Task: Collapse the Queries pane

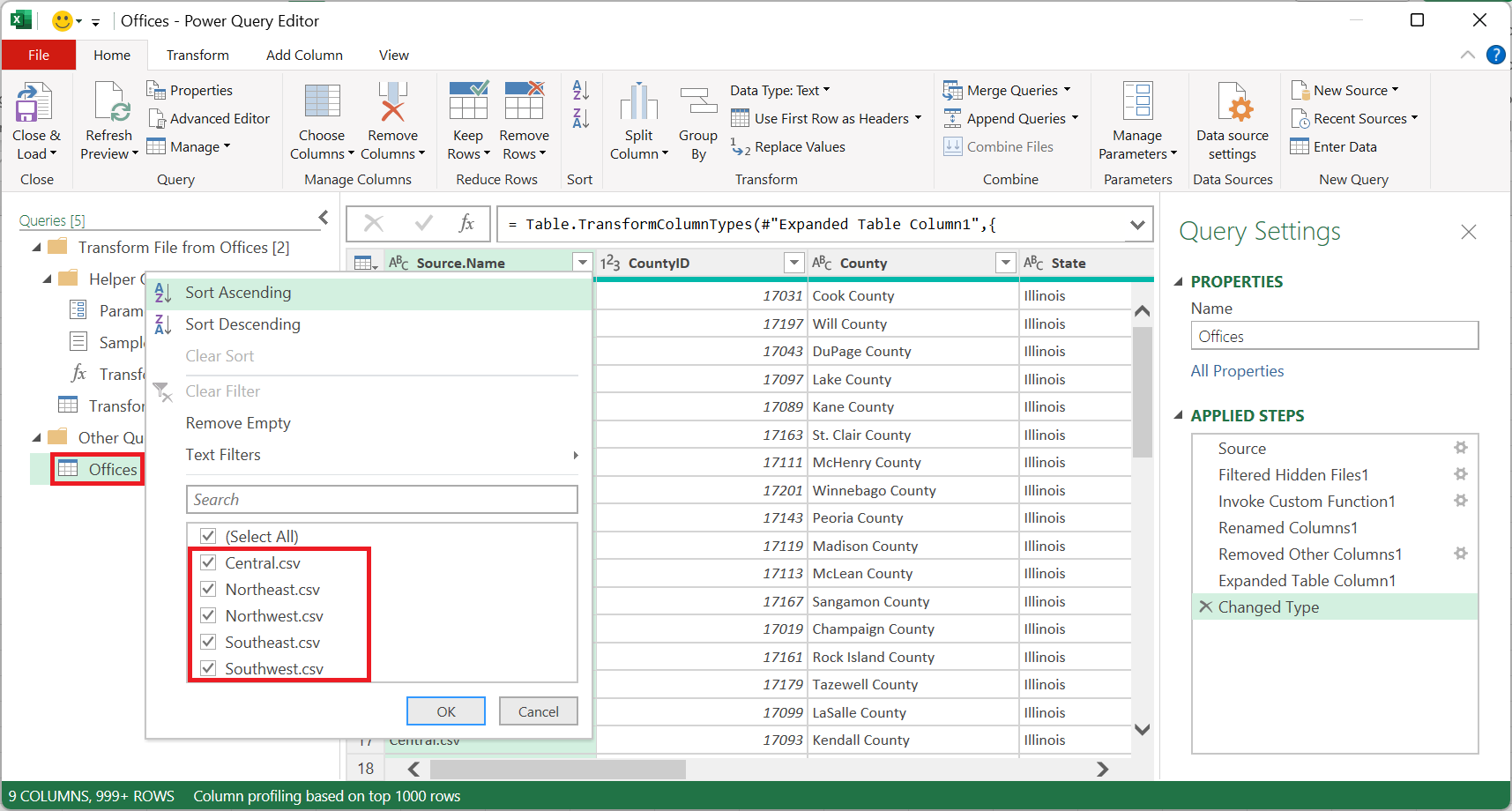Action: point(324,218)
